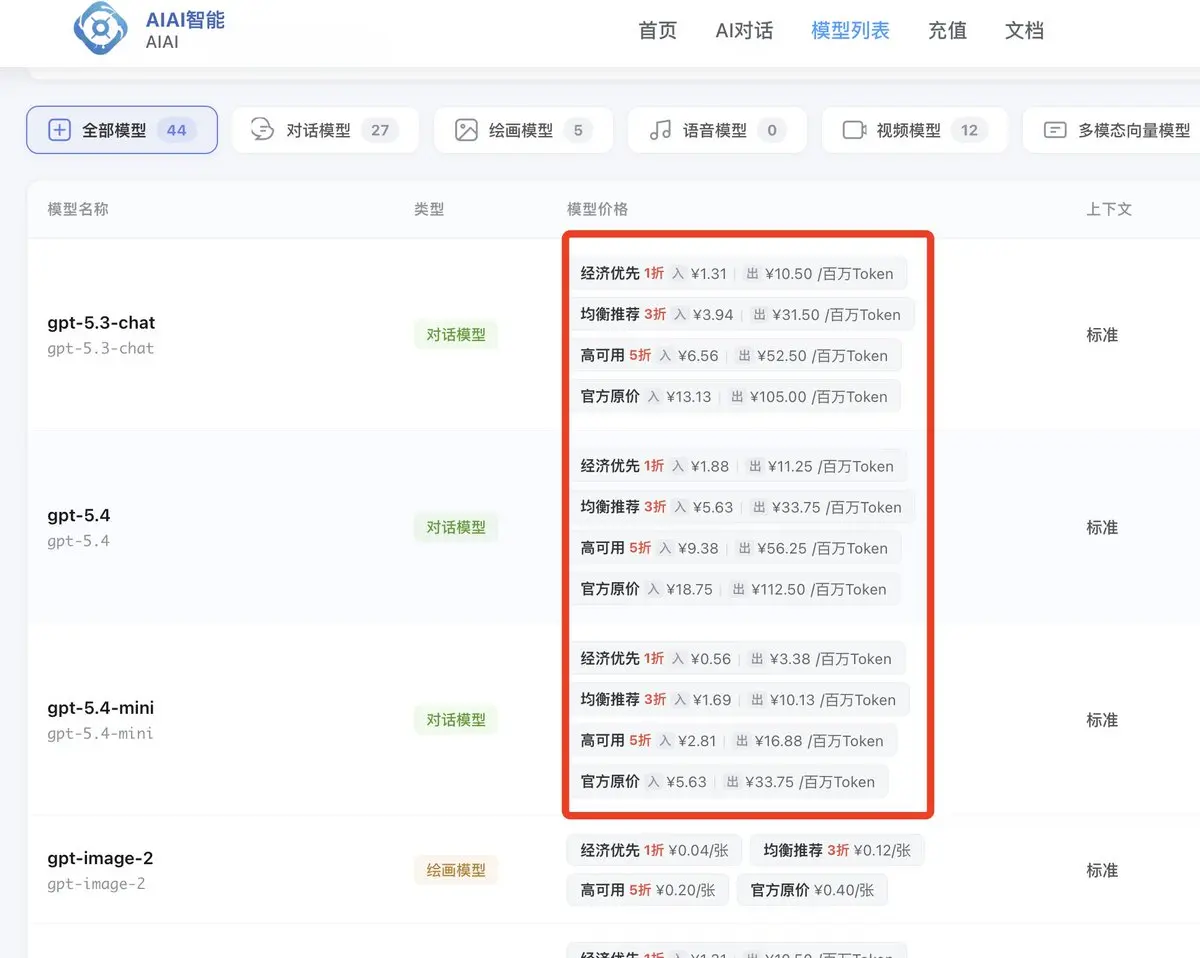Open 充值 page from navigation

pos(947,31)
